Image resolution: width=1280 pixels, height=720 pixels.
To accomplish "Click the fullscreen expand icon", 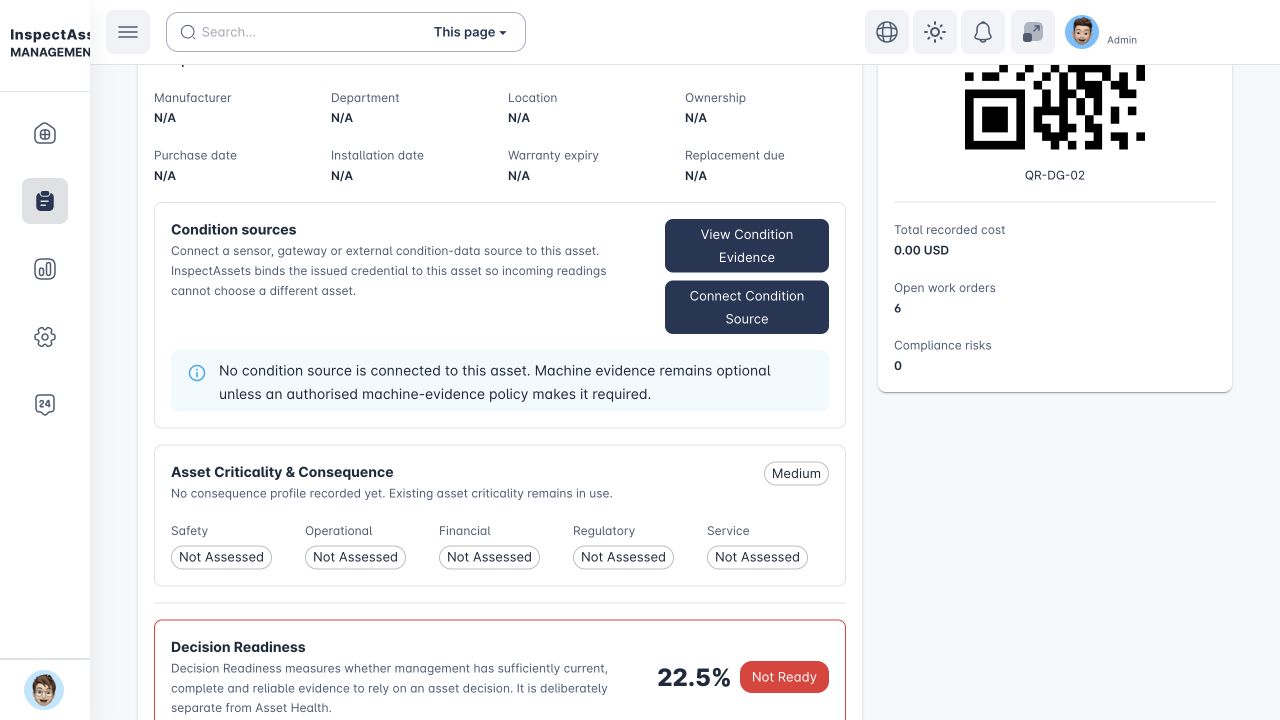I will 1033,32.
